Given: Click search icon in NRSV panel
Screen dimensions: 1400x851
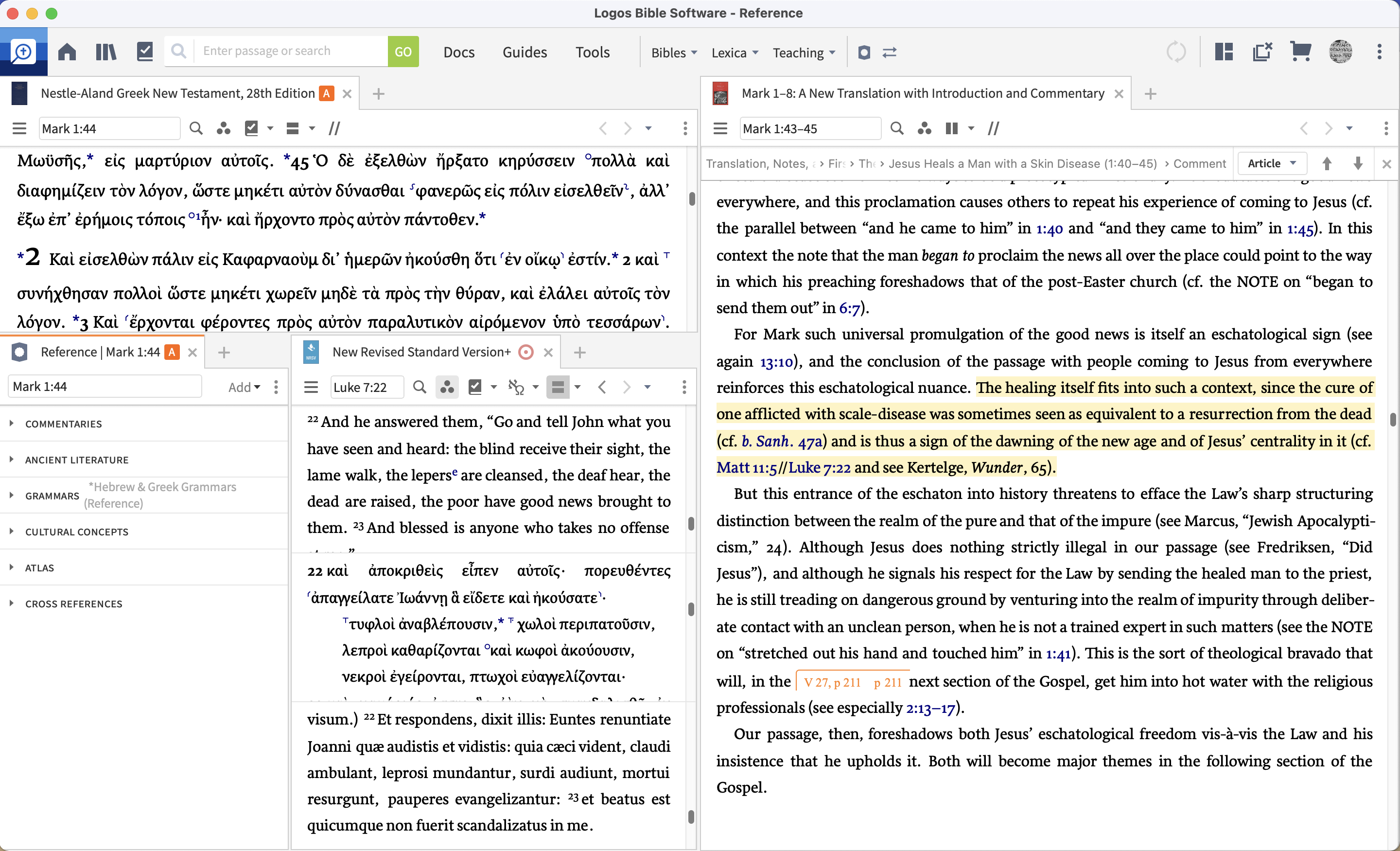Looking at the screenshot, I should click(420, 387).
